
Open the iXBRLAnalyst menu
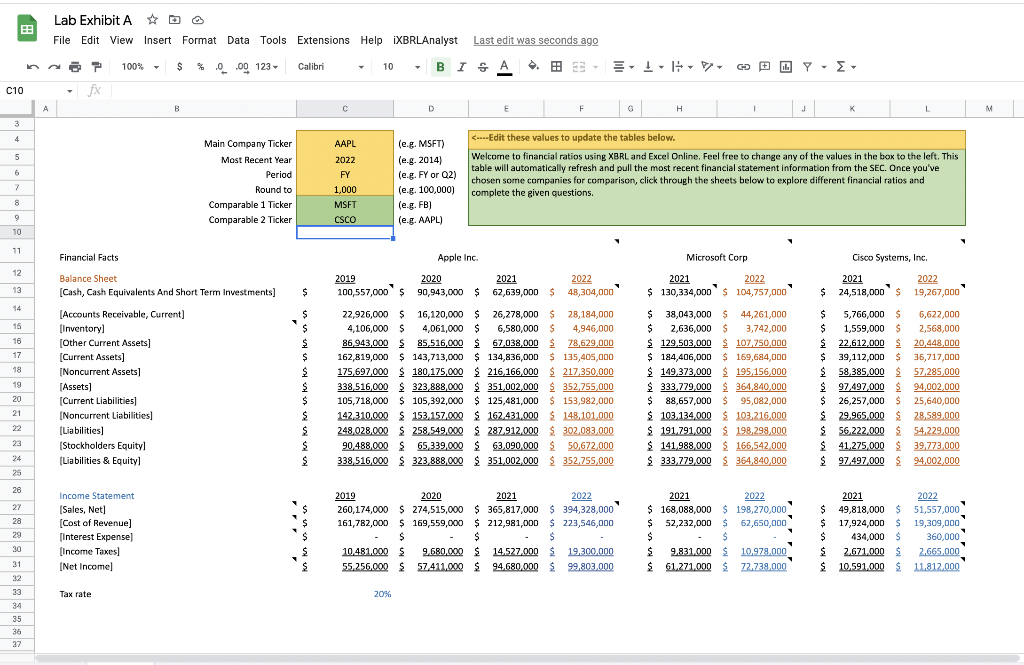click(x=425, y=40)
